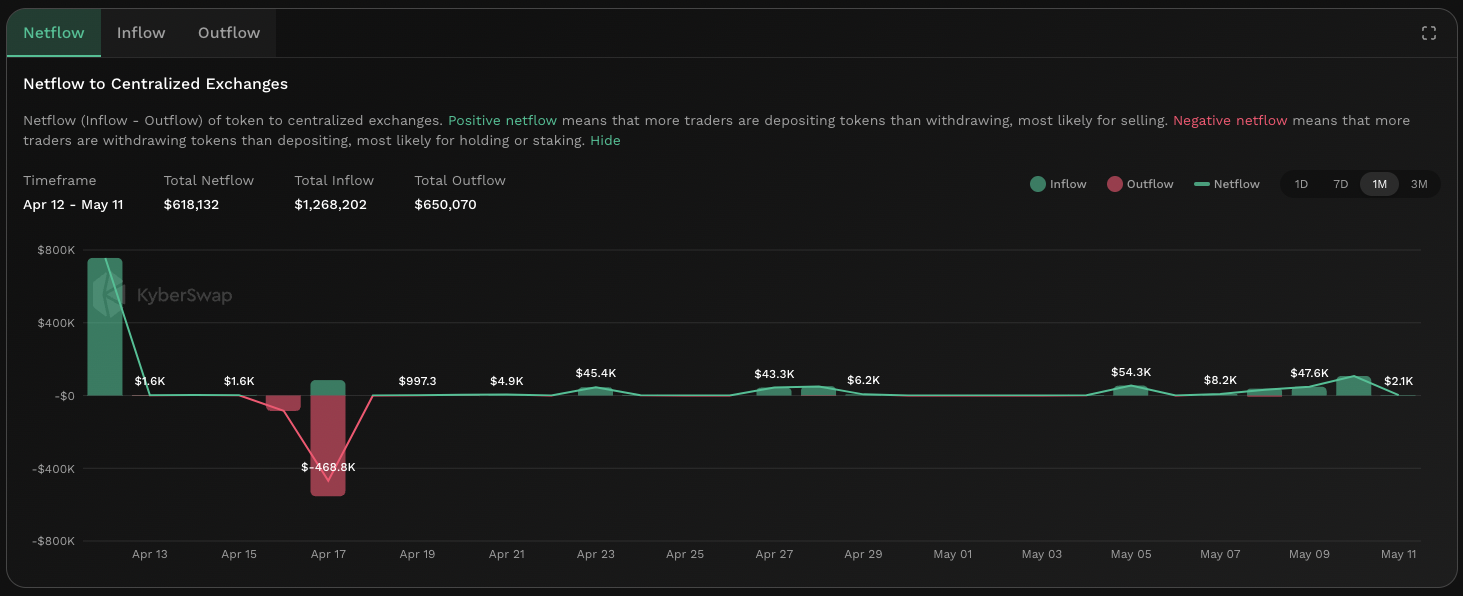This screenshot has width=1463, height=596.
Task: Toggle the Netflow line legend
Action: [x=1227, y=184]
